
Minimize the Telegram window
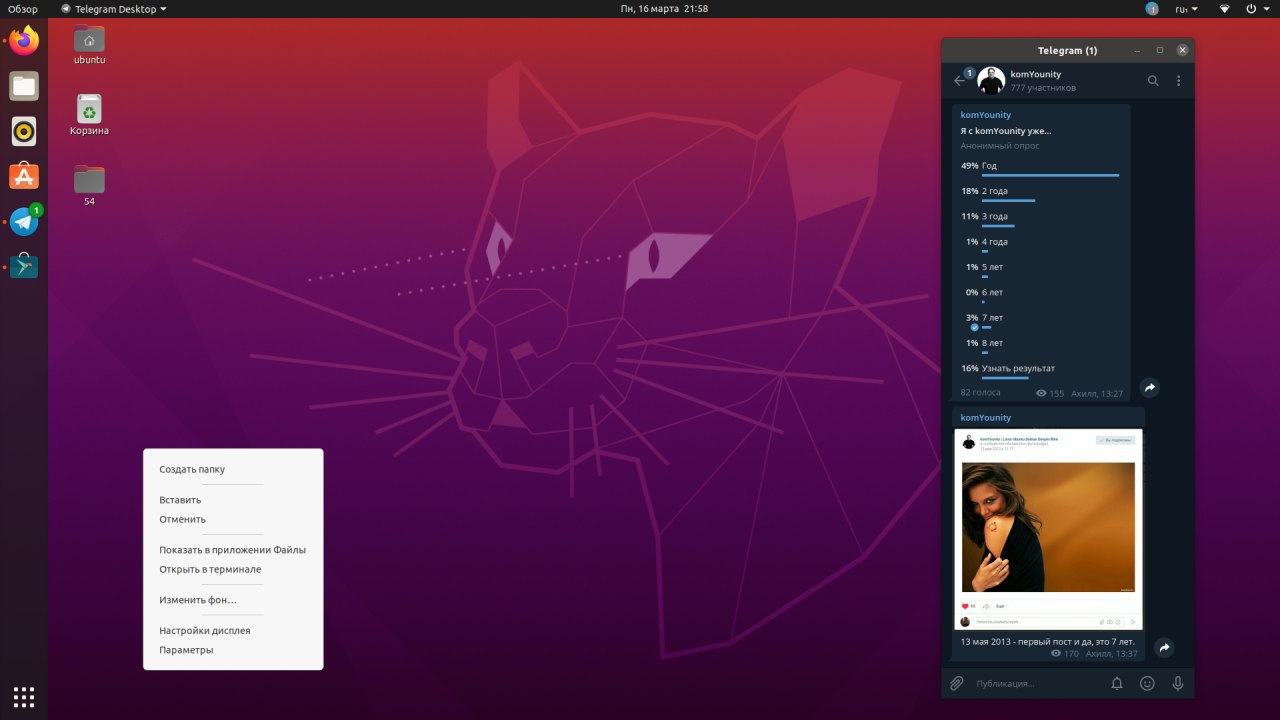pyautogui.click(x=1138, y=50)
